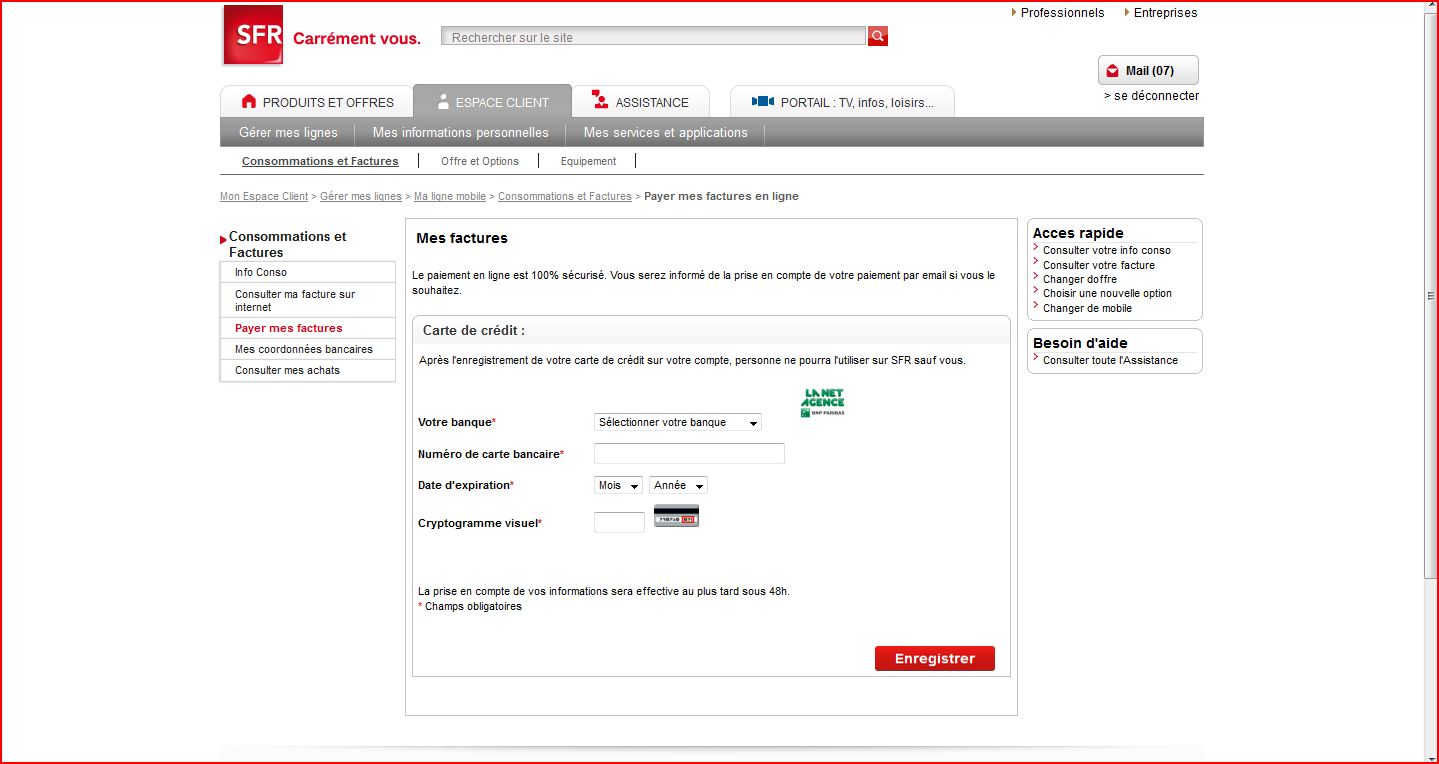The height and width of the screenshot is (764, 1439).
Task: Open Consulter mes achats sidebar item
Action: click(x=308, y=370)
